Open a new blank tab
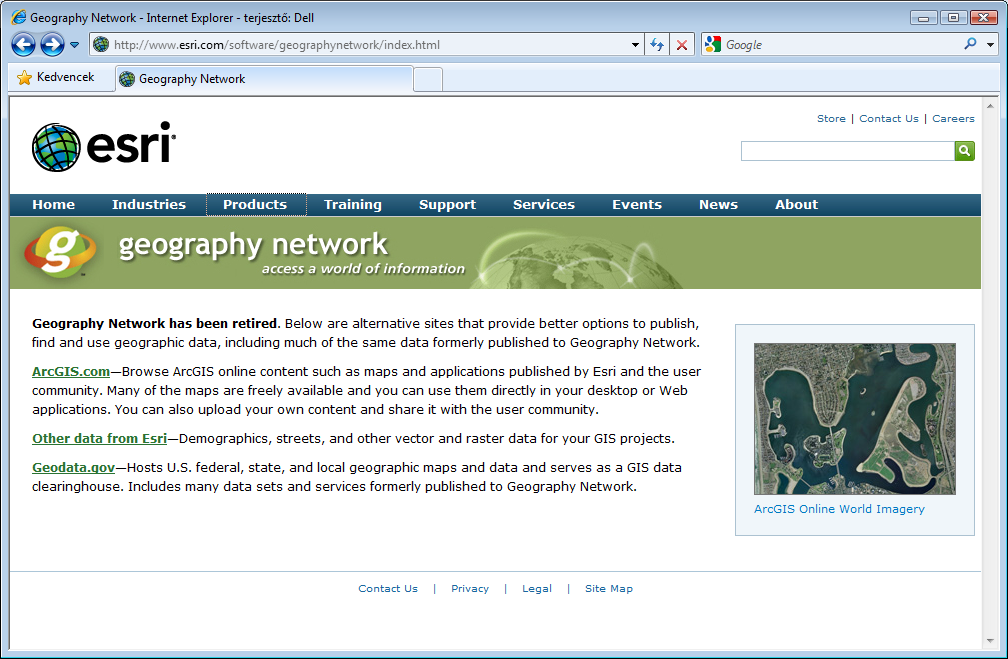 428,79
